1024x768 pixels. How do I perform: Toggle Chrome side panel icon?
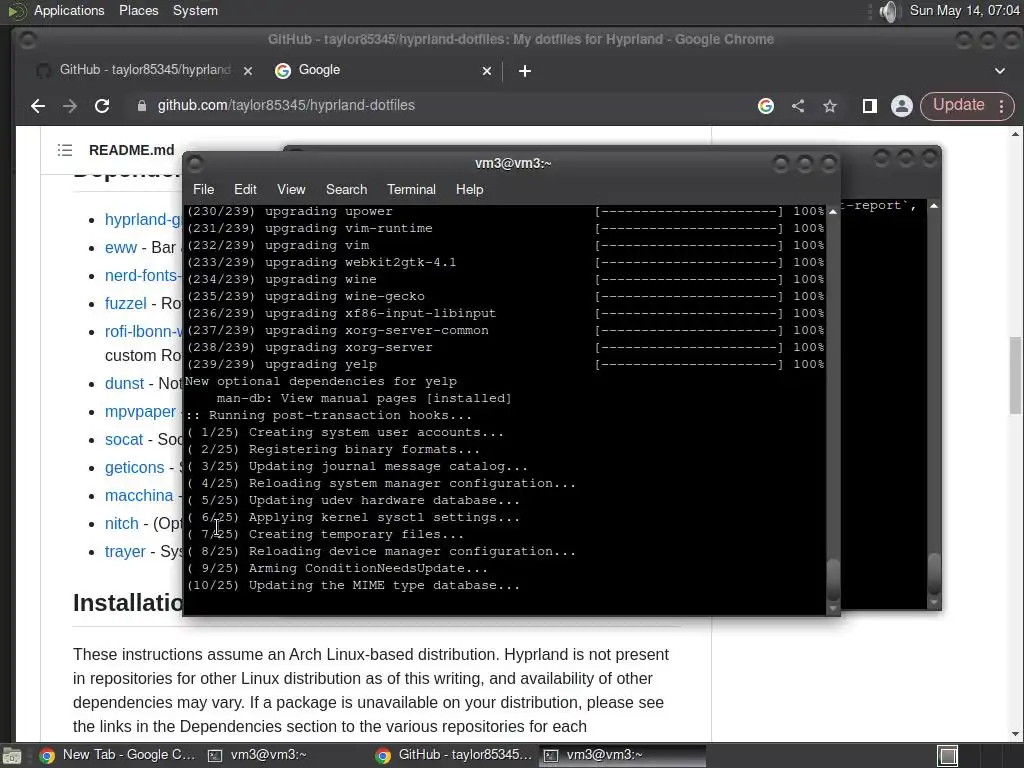869,106
